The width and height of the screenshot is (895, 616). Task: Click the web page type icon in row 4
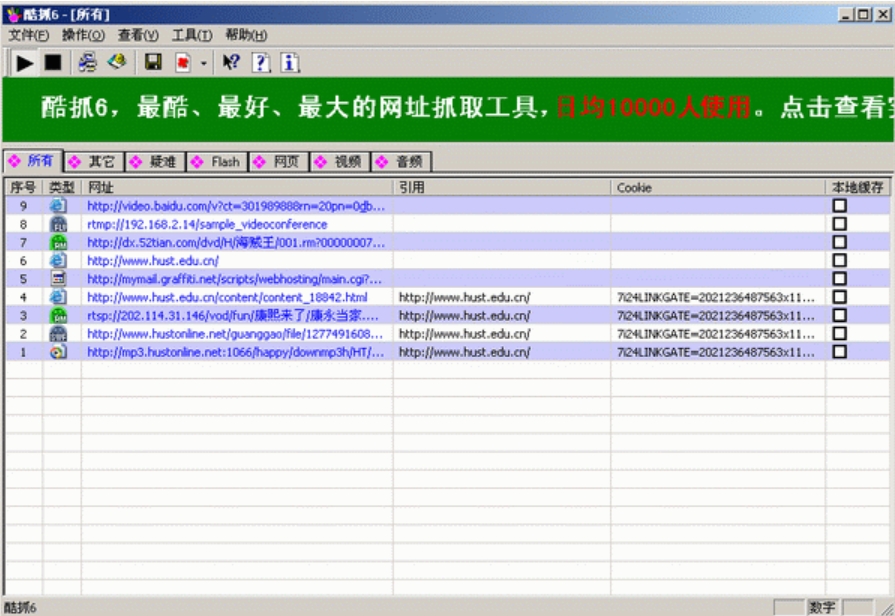click(x=58, y=297)
